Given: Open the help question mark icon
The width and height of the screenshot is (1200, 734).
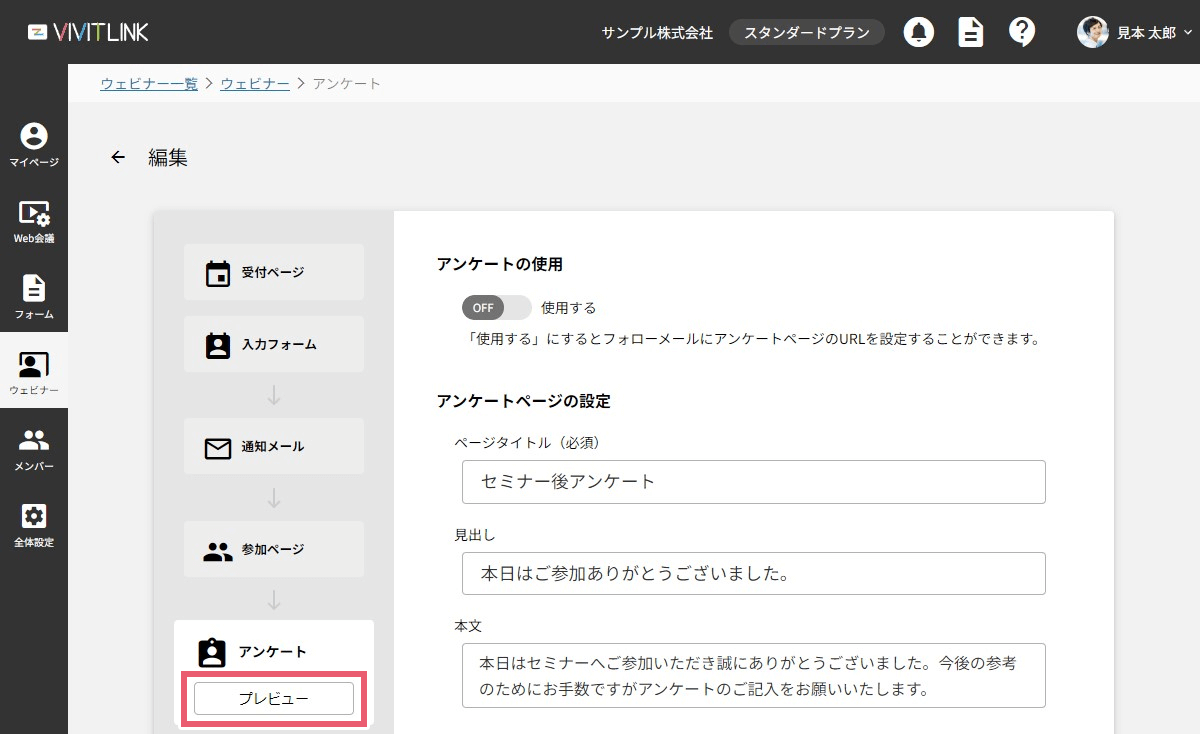Looking at the screenshot, I should click(x=1021, y=32).
